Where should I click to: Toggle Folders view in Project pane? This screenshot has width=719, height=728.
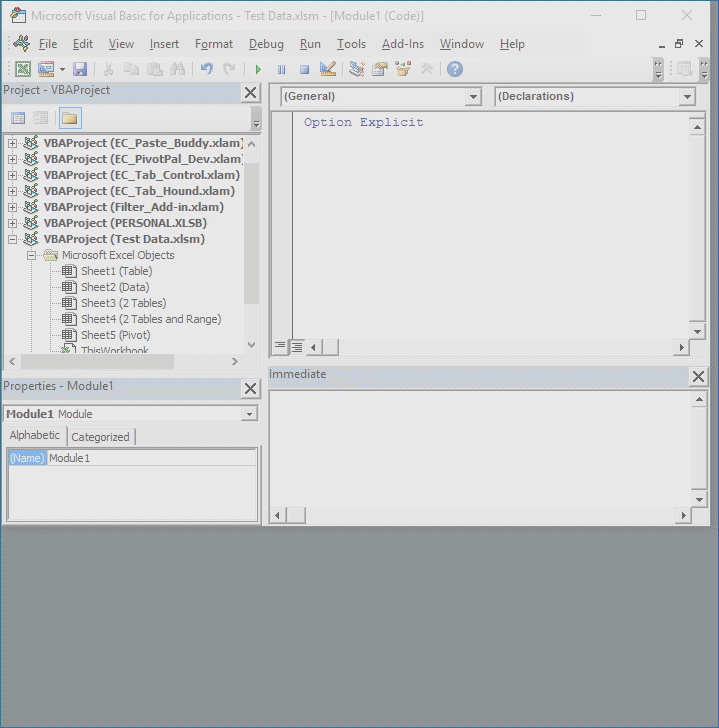click(70, 118)
